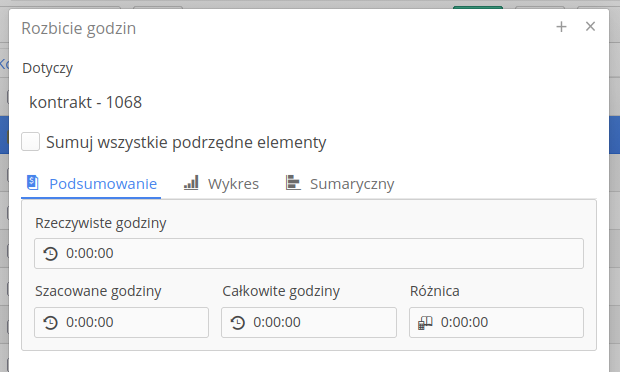Click the Różnica label

435,291
